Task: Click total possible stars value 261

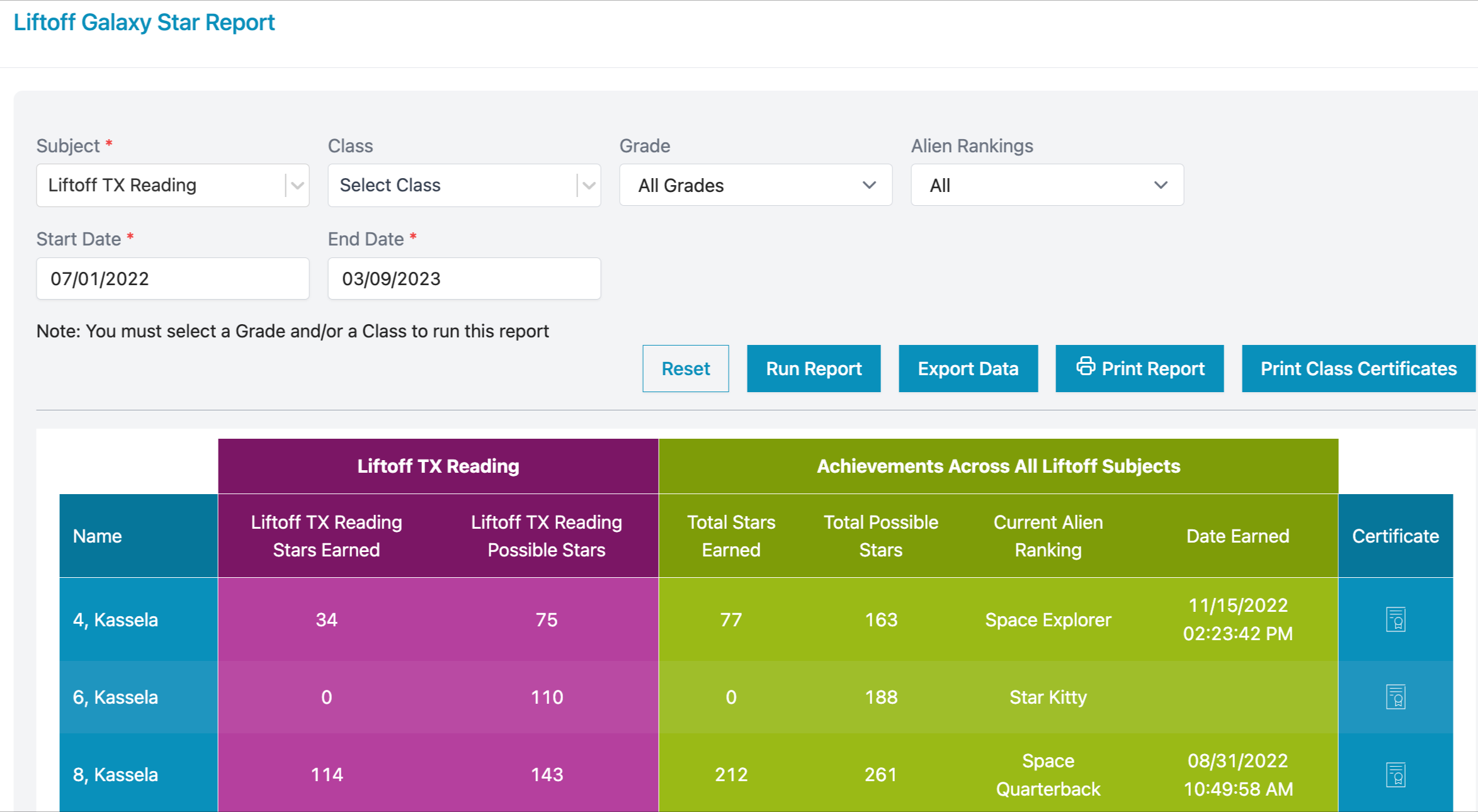Action: click(x=880, y=774)
